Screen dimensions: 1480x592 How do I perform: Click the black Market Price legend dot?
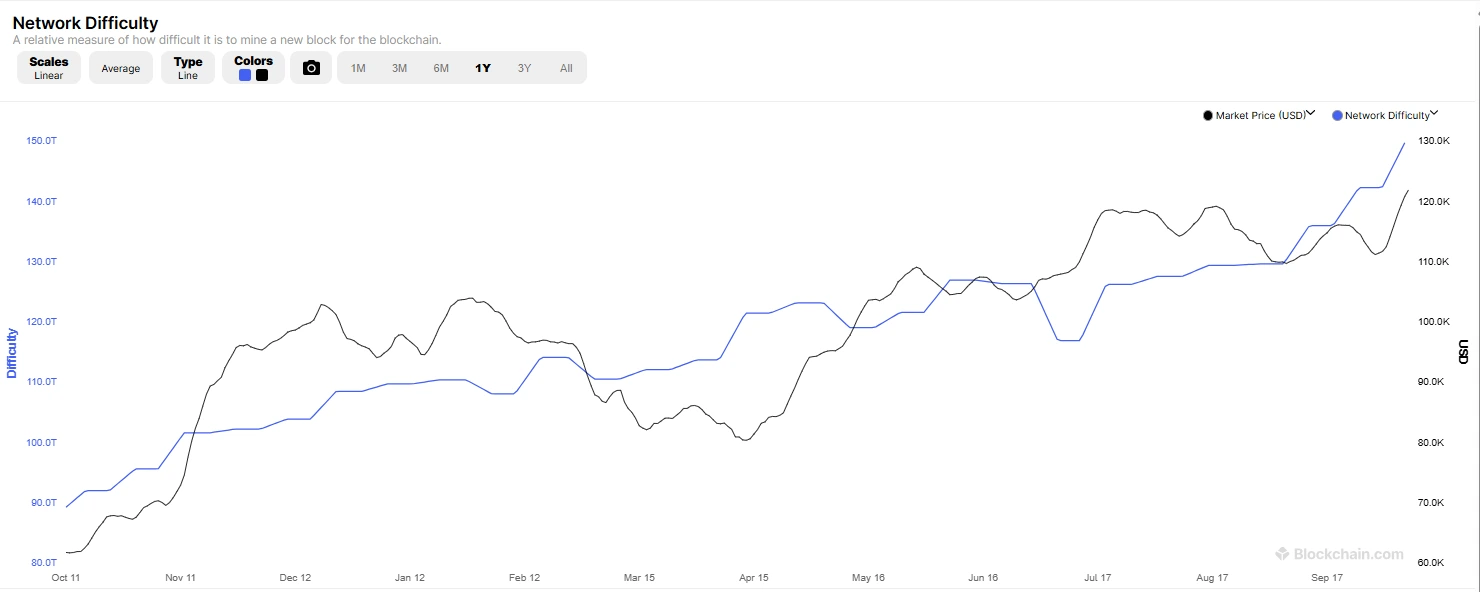point(1208,116)
